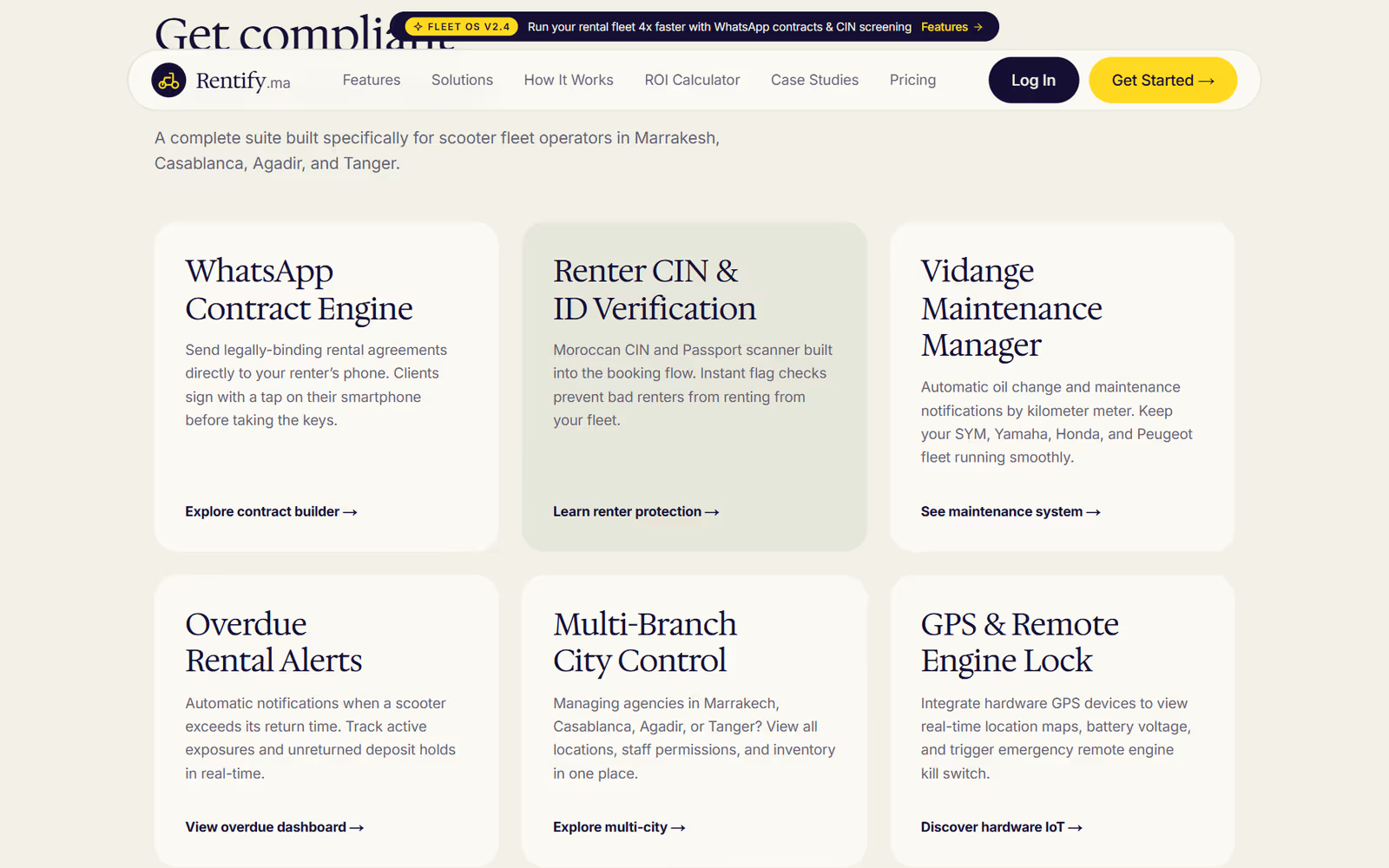Image resolution: width=1389 pixels, height=868 pixels.
Task: Click the Rentify.ma brand name
Action: (243, 81)
